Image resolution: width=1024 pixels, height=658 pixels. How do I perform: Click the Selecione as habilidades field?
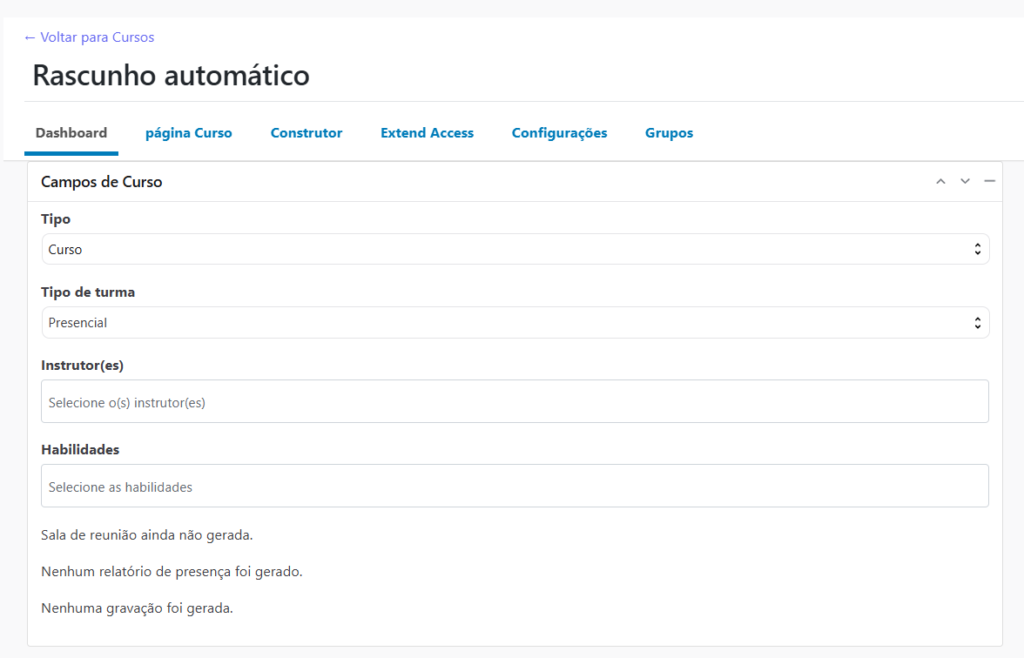(x=515, y=487)
